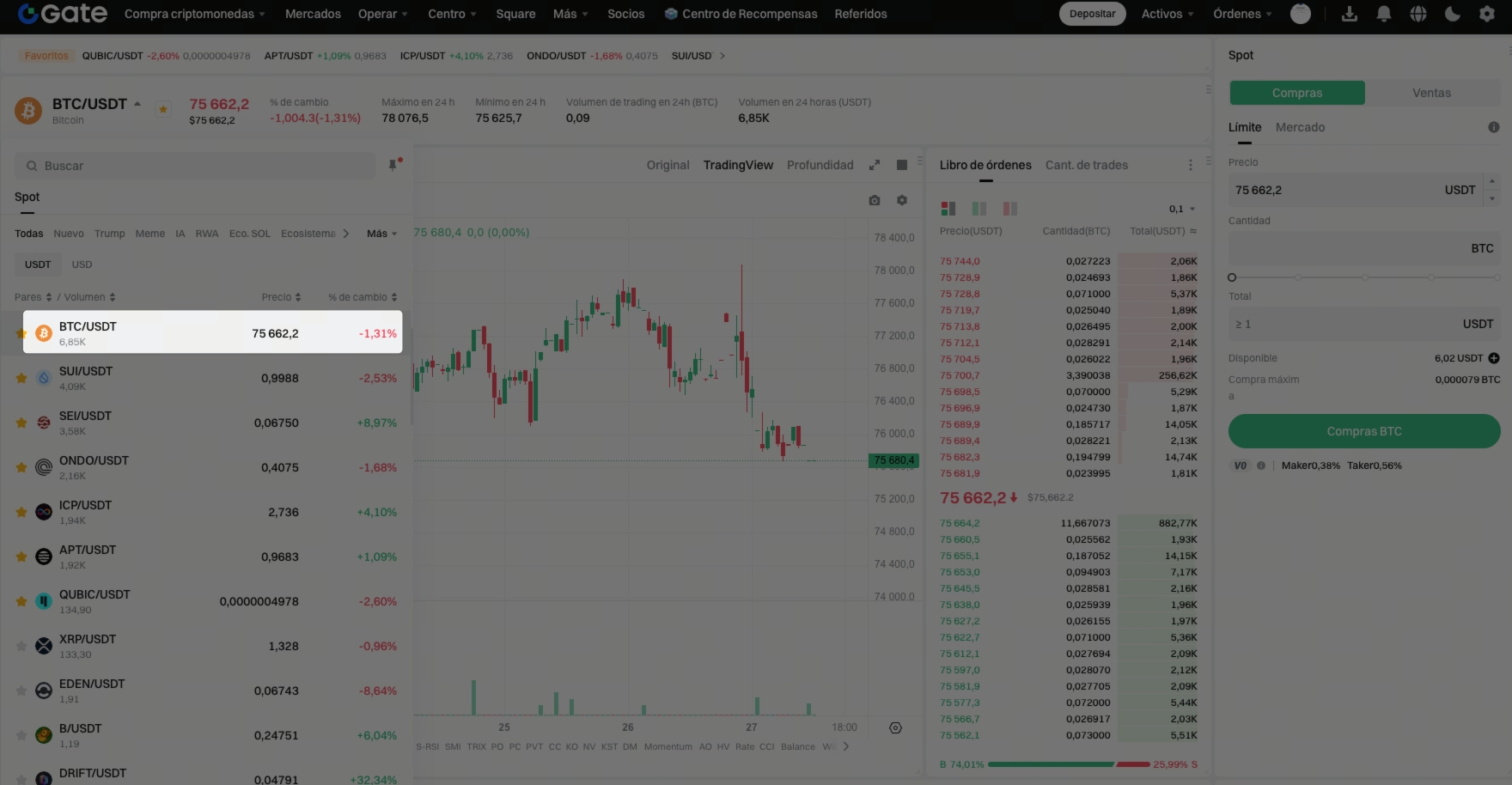Open the language globe icon
The width and height of the screenshot is (1512, 785).
pos(1418,14)
